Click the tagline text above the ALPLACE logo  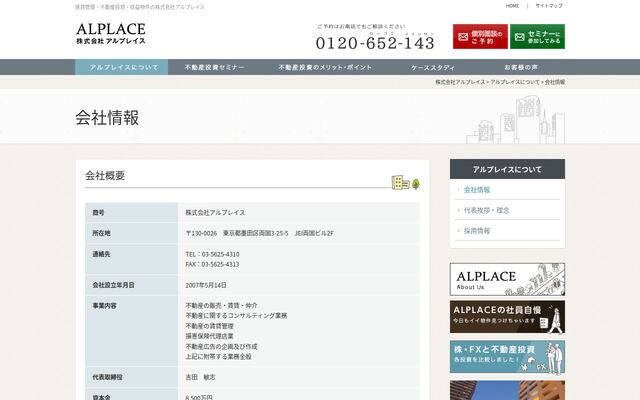[x=140, y=7]
